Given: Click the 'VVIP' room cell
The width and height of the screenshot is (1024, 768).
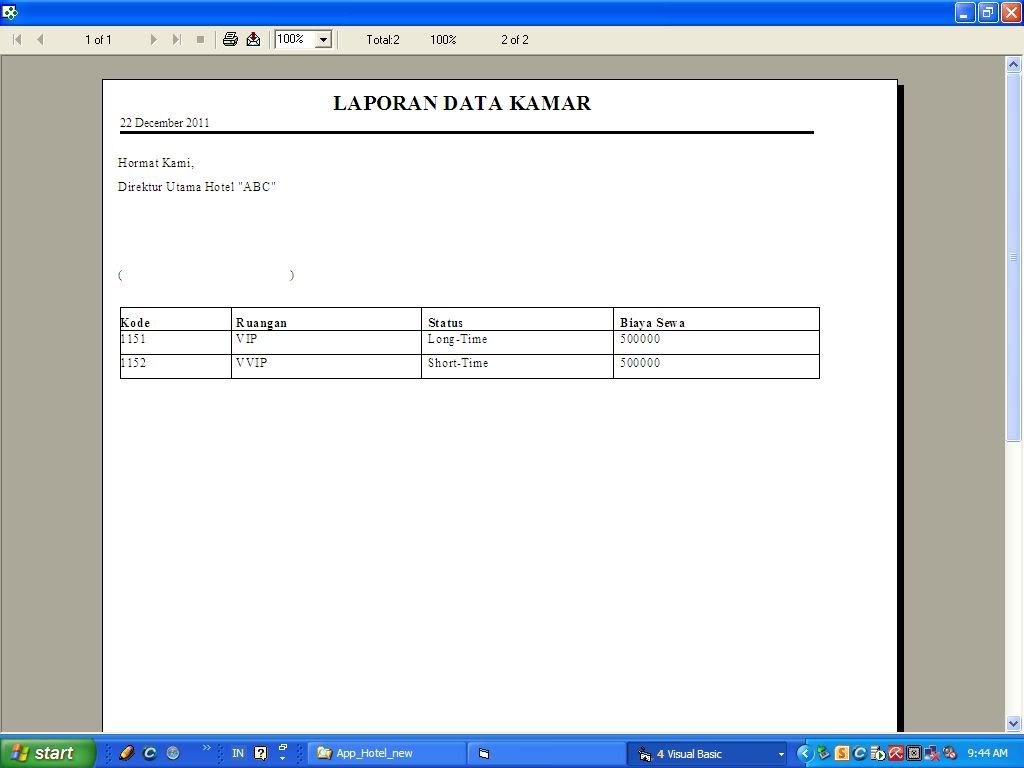Looking at the screenshot, I should click(x=327, y=364).
